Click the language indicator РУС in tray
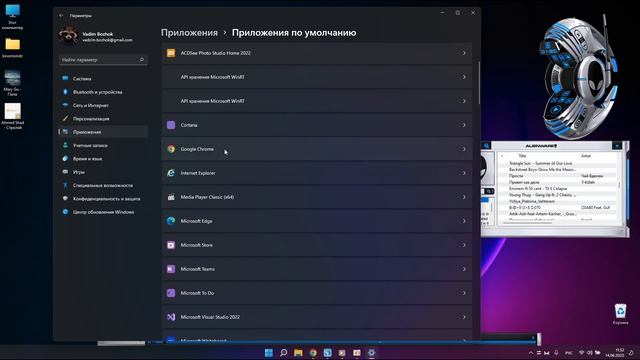 [x=569, y=353]
